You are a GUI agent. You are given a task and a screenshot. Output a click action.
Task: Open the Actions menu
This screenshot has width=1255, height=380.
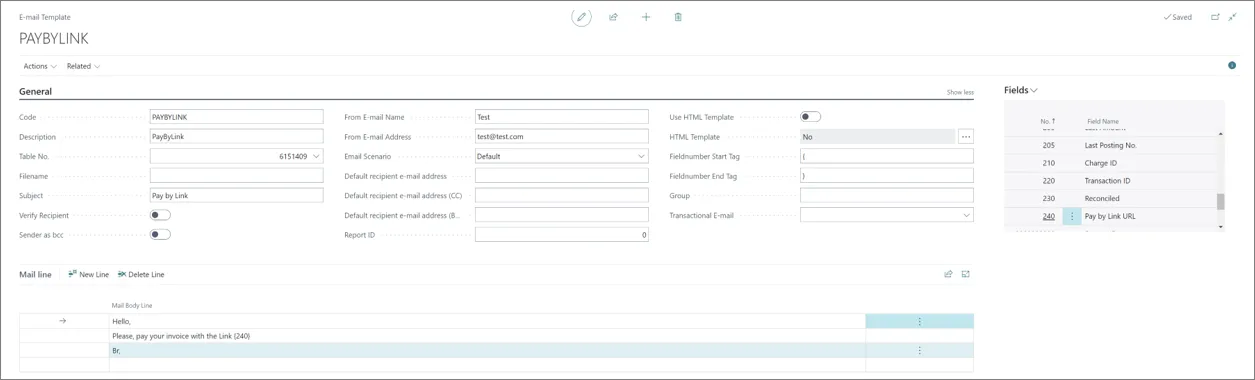click(x=40, y=66)
